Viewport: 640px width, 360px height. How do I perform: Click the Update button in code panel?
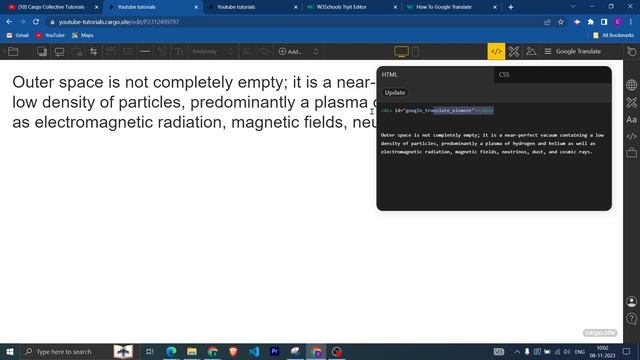395,93
